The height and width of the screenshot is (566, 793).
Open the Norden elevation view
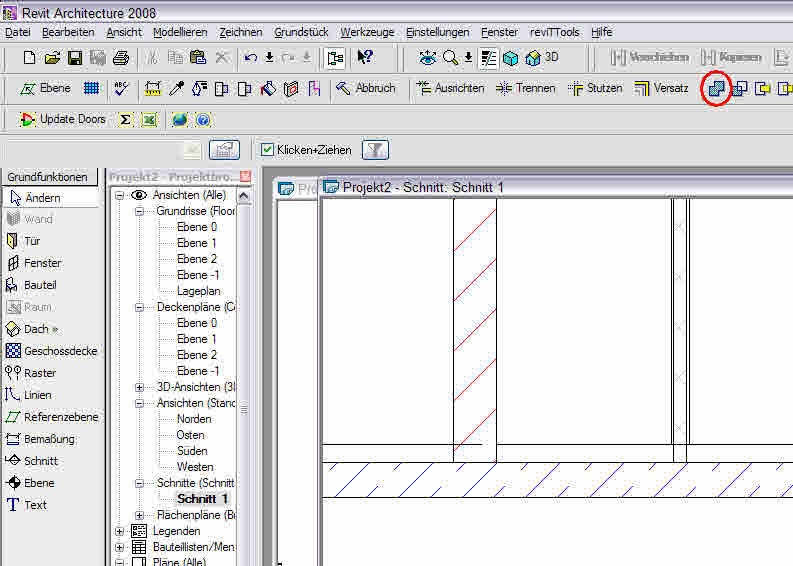(x=194, y=419)
